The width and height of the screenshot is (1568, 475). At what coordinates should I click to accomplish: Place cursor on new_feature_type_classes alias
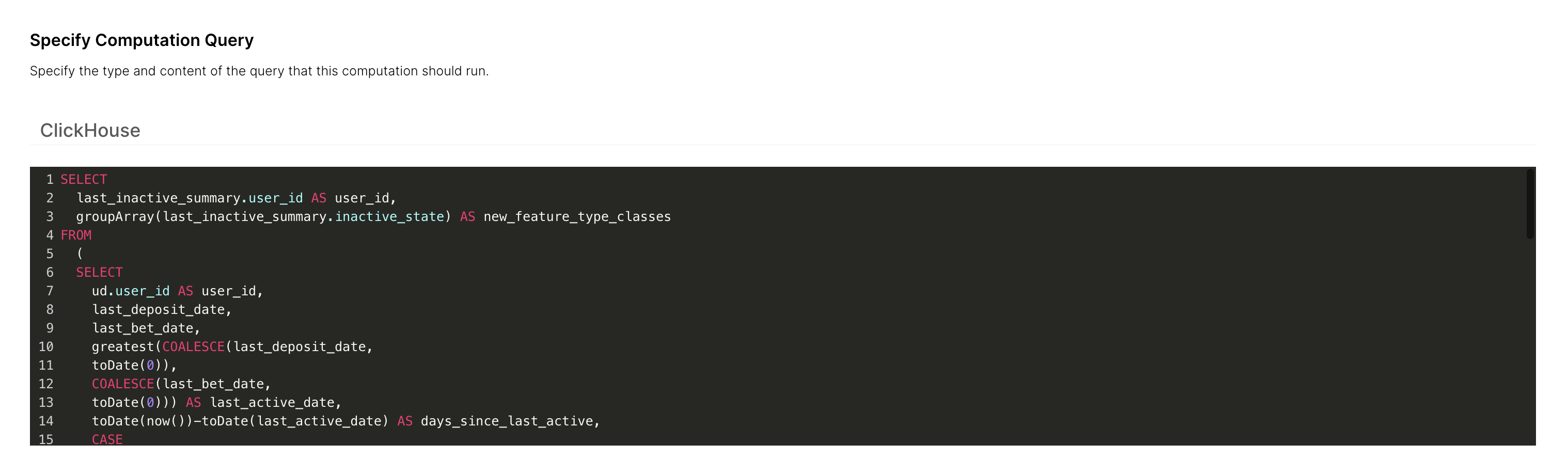[x=576, y=216]
